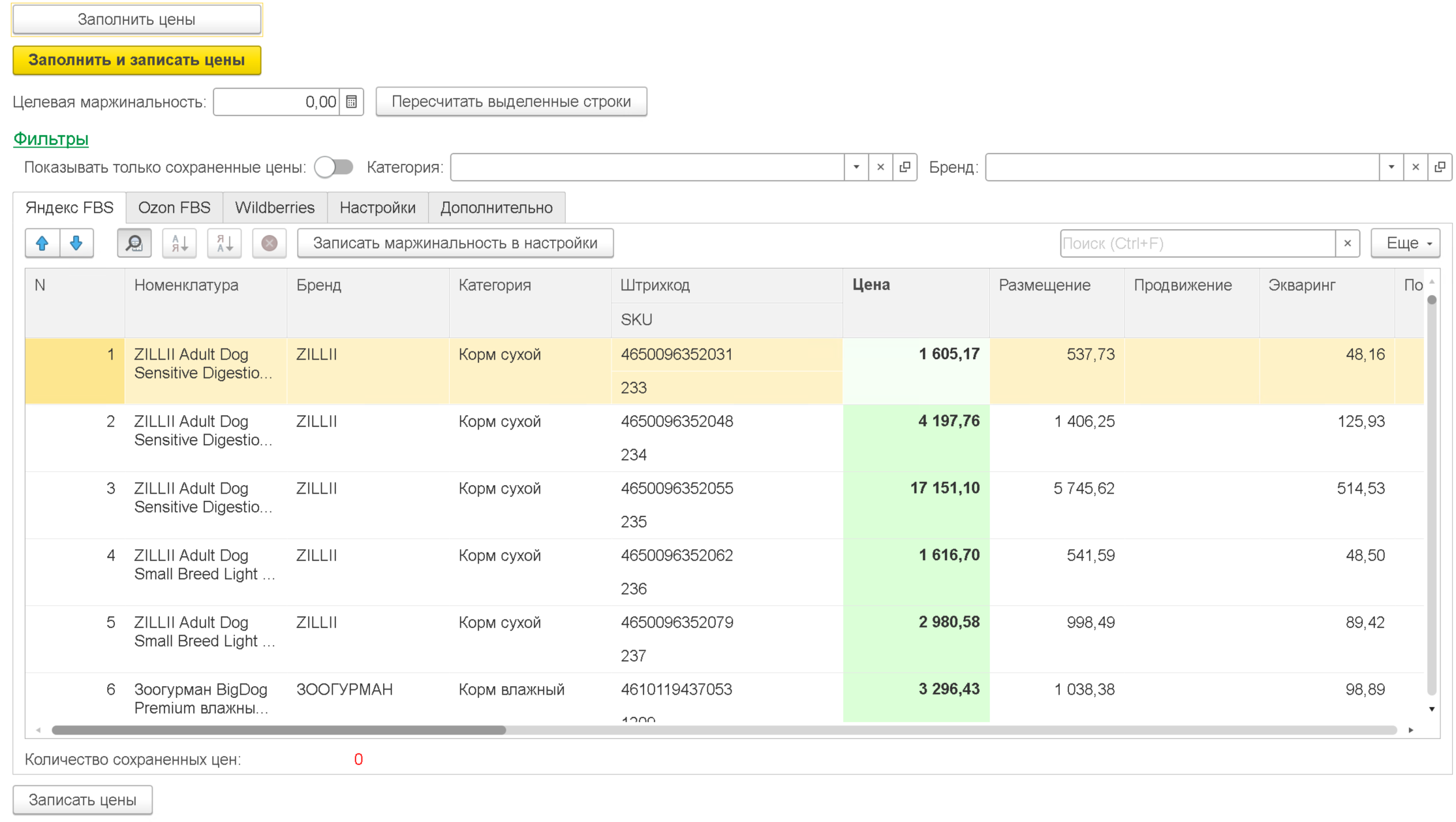Click the advanced search magnifier icon
The image size is (1456, 822).
coord(134,244)
